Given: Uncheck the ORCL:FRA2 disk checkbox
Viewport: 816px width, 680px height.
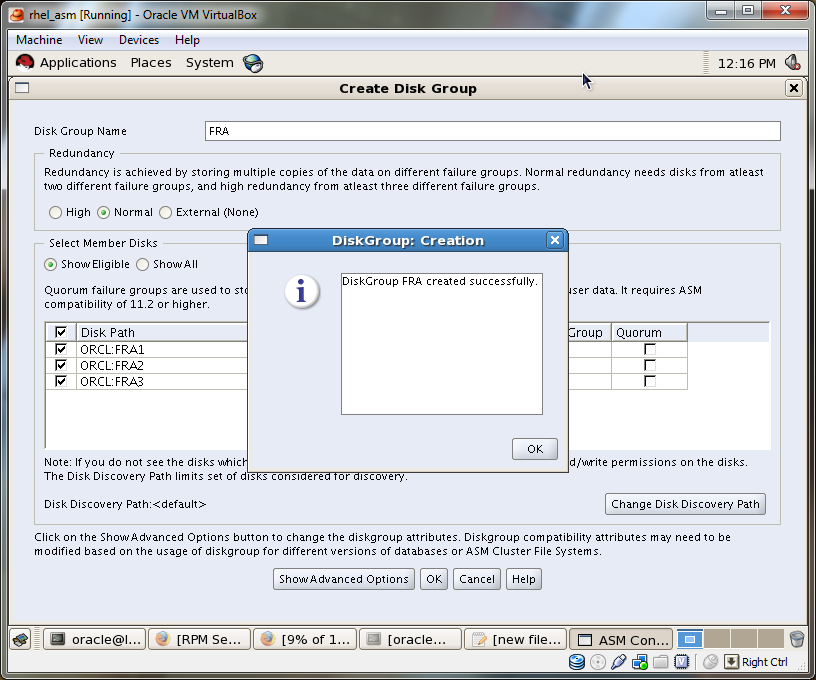Looking at the screenshot, I should (x=61, y=365).
